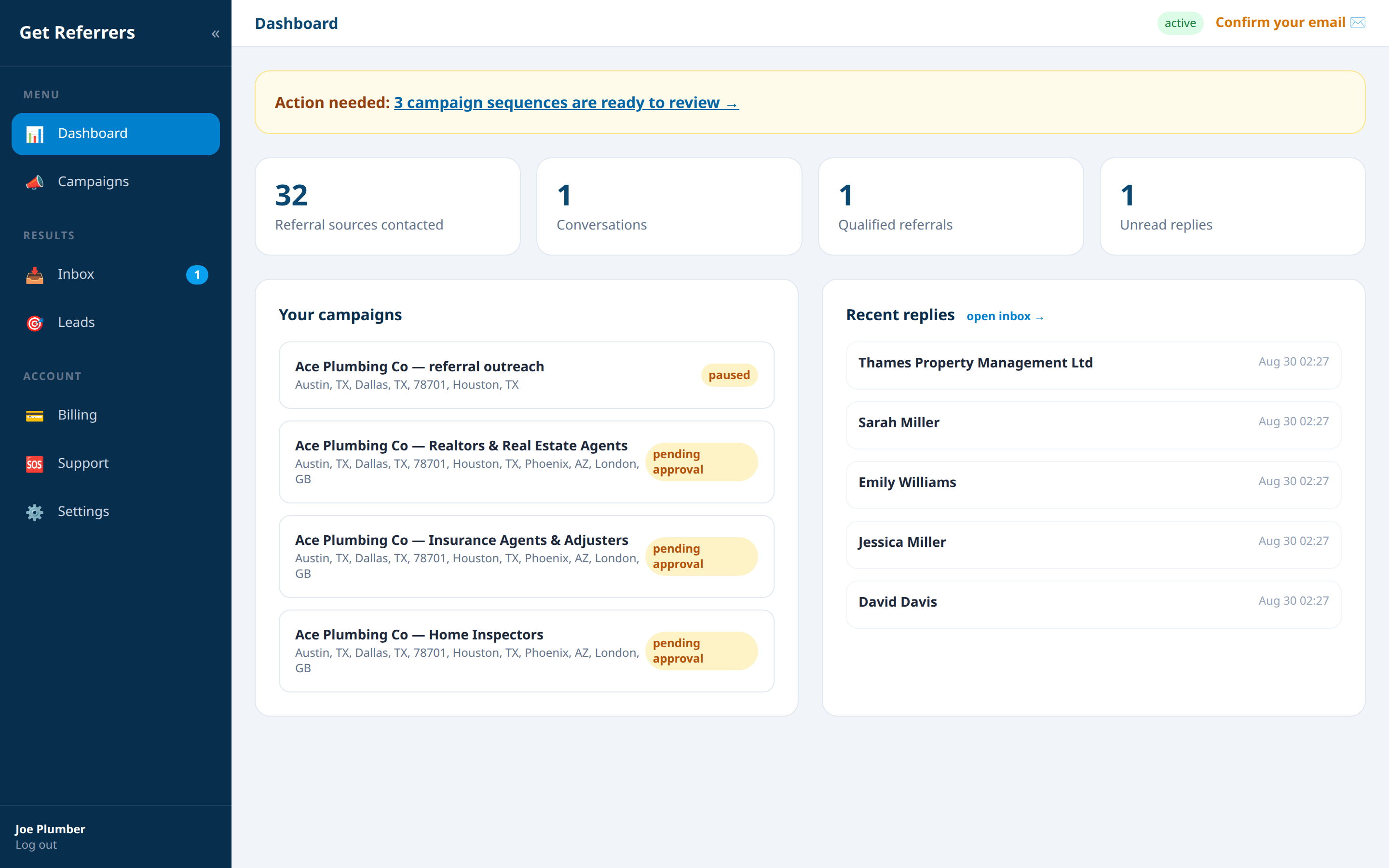Image resolution: width=1389 pixels, height=868 pixels.
Task: Click pending approval badge on Realtors campaign
Action: click(701, 462)
